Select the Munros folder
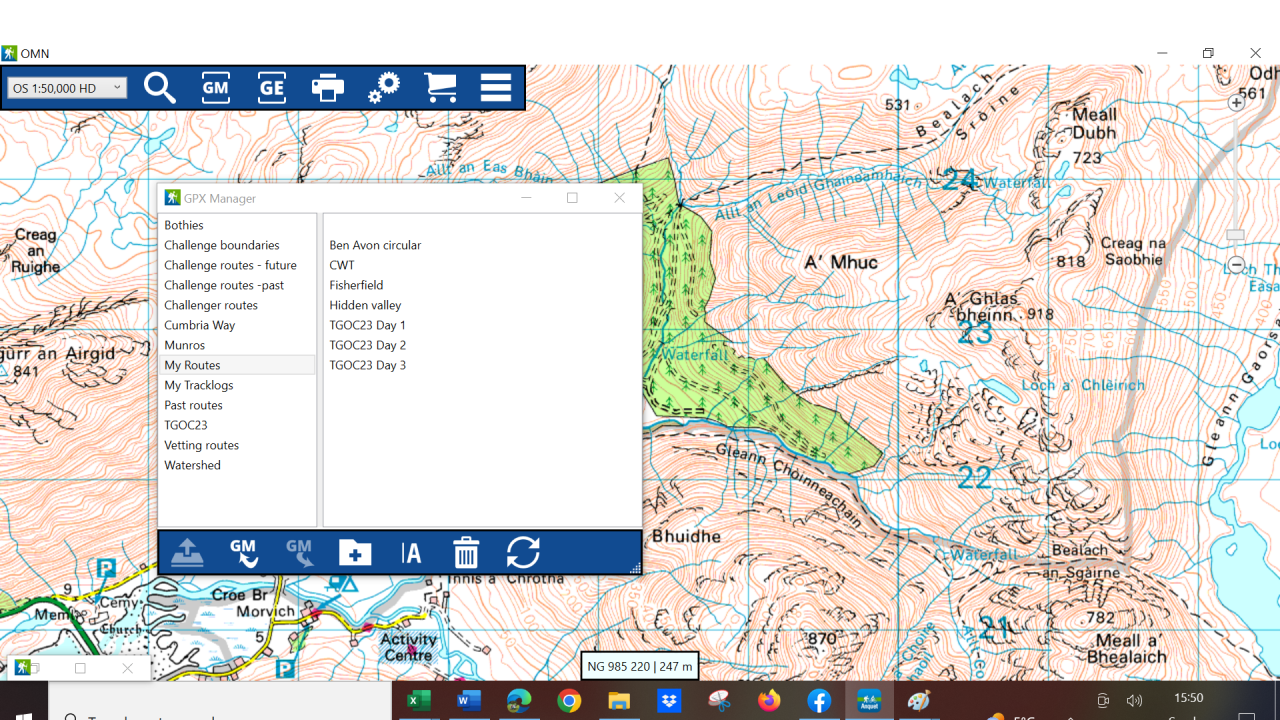Viewport: 1280px width, 720px height. [186, 344]
